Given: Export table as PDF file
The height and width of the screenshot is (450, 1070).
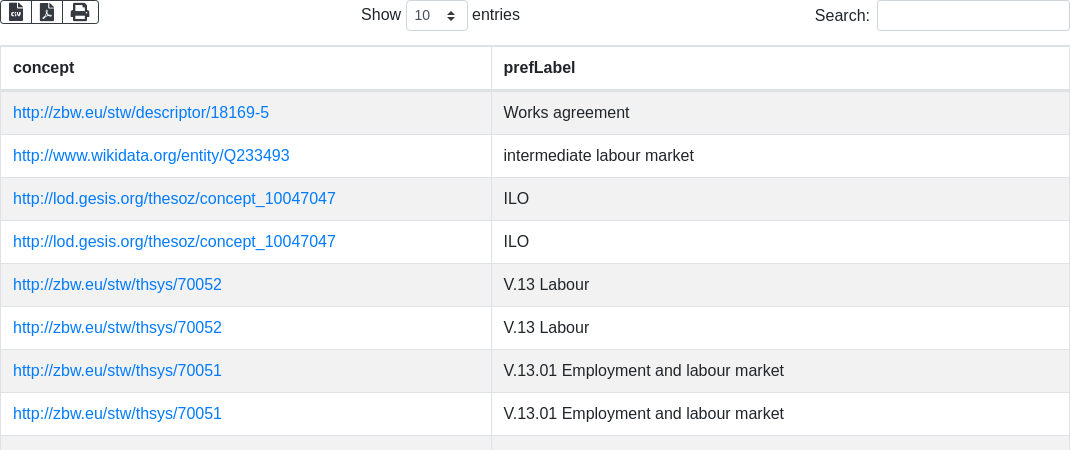Looking at the screenshot, I should pos(47,12).
